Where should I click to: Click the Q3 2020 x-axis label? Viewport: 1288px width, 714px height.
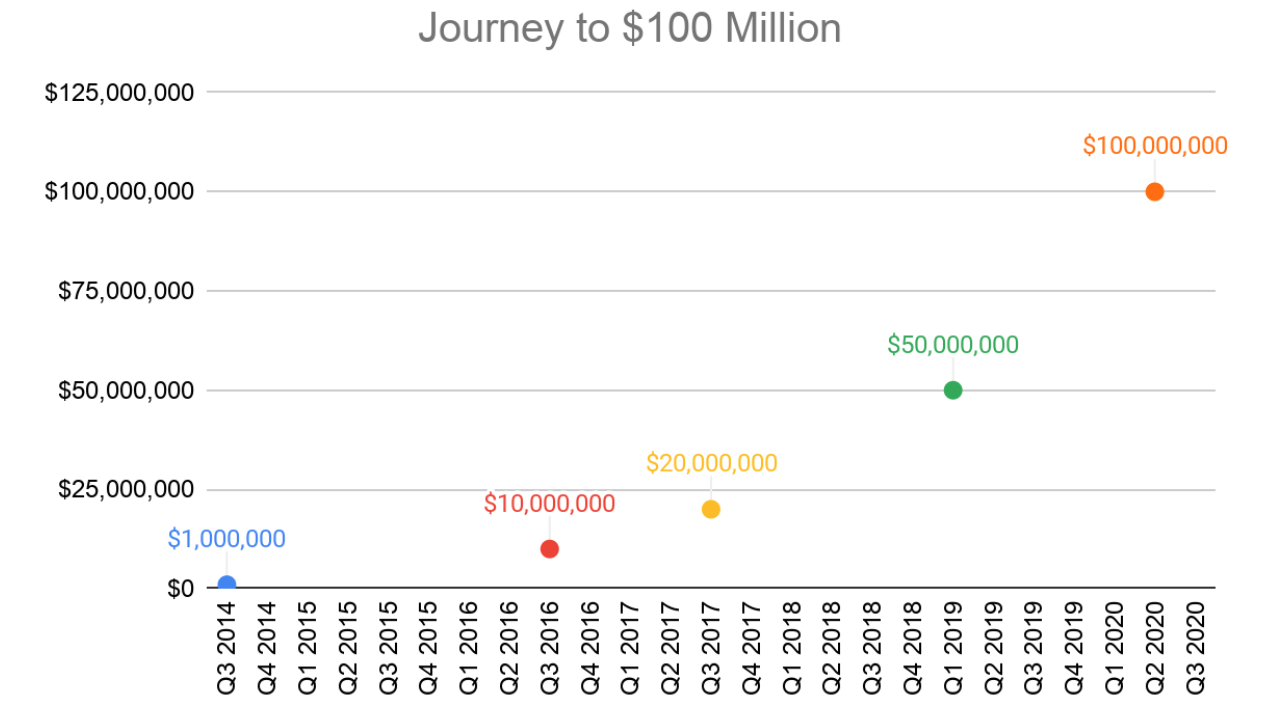click(x=1195, y=646)
